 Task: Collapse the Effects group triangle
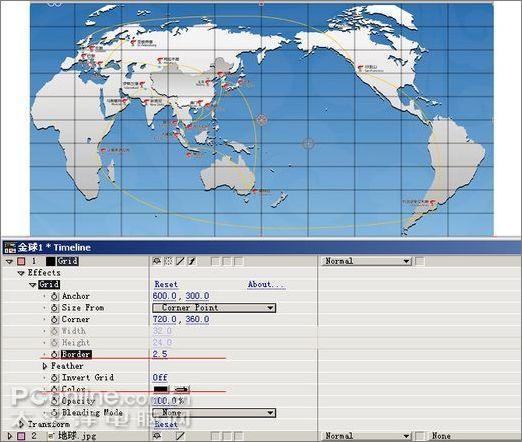[21, 273]
